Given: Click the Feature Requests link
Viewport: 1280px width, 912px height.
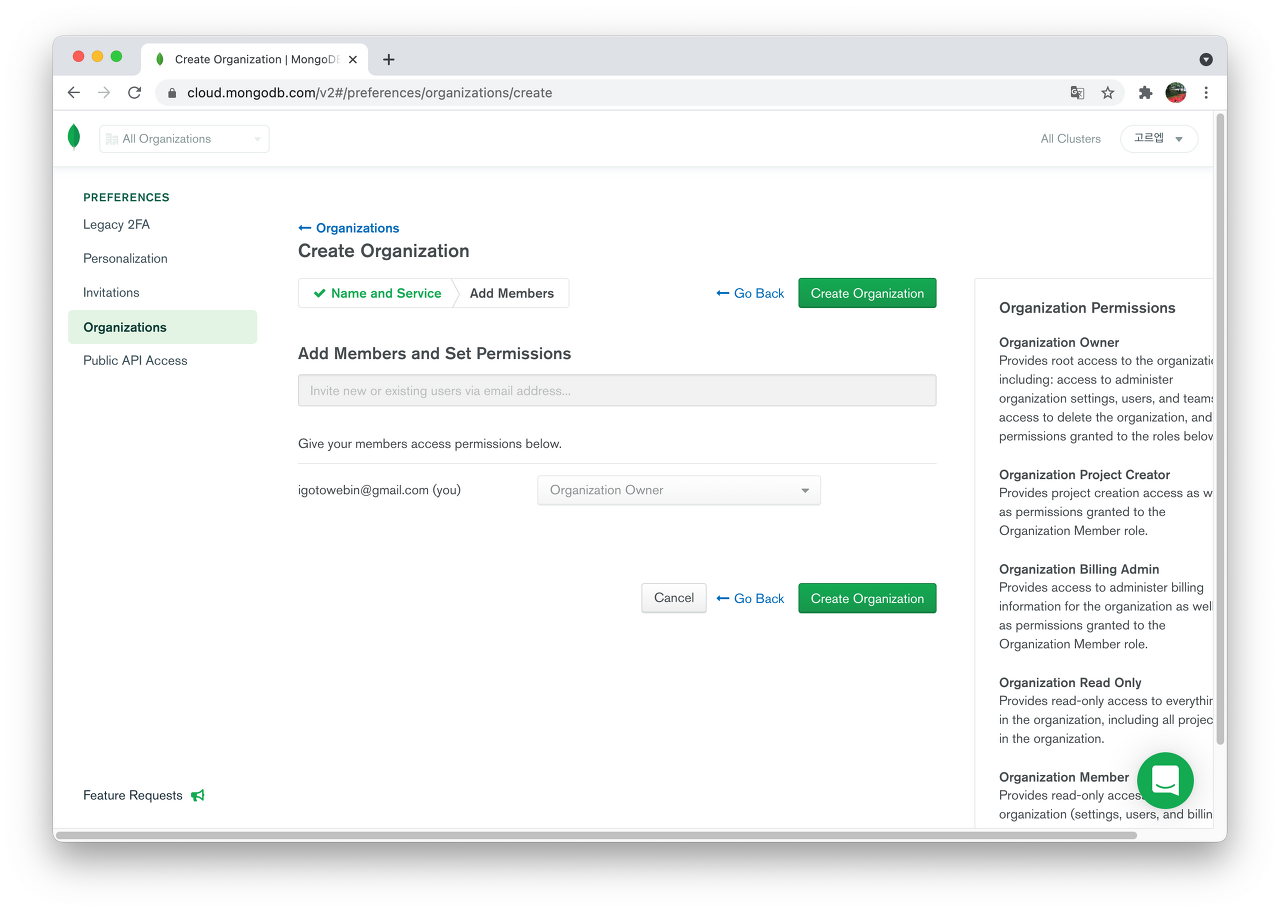Looking at the screenshot, I should pyautogui.click(x=133, y=796).
